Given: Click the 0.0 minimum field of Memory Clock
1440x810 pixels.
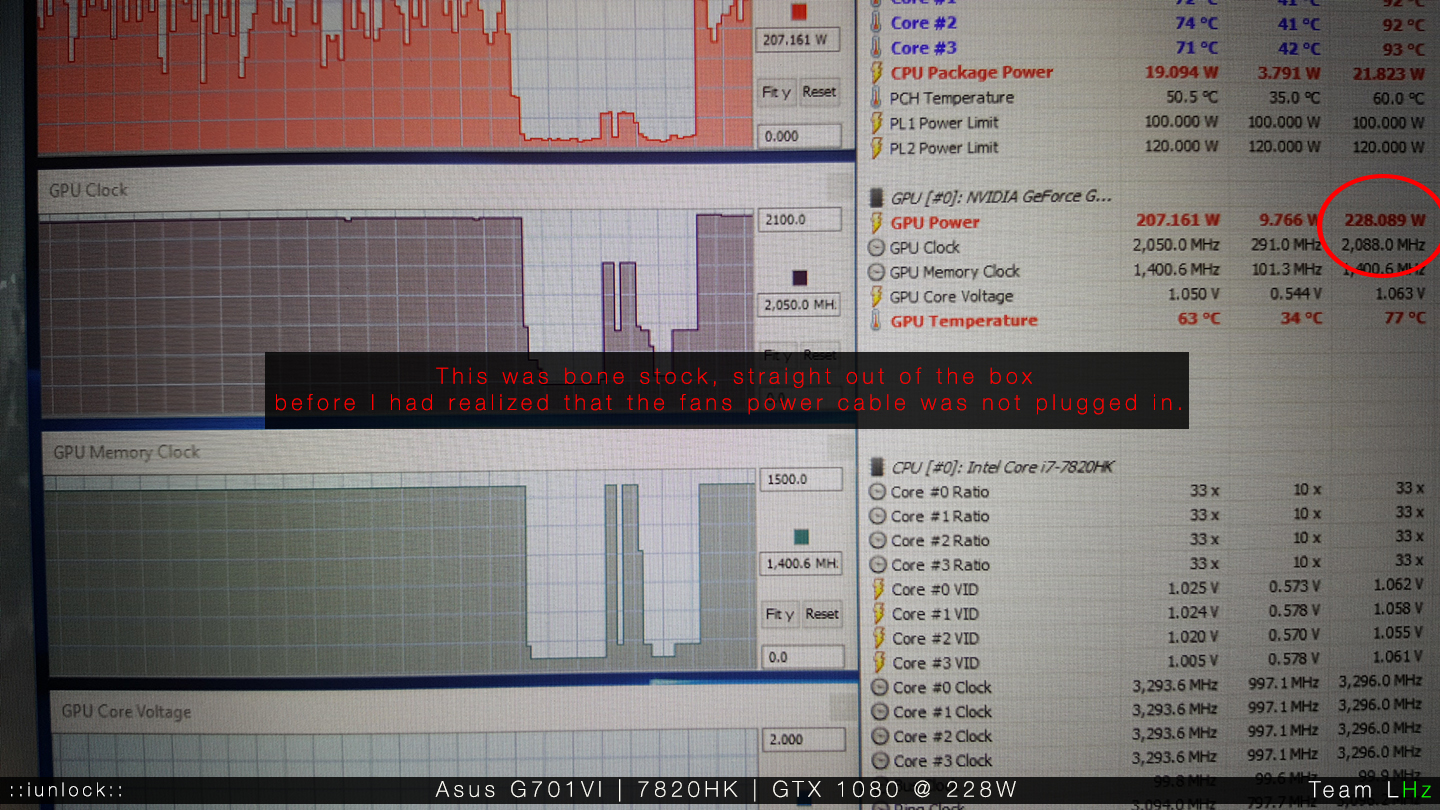Looking at the screenshot, I should pyautogui.click(x=802, y=658).
